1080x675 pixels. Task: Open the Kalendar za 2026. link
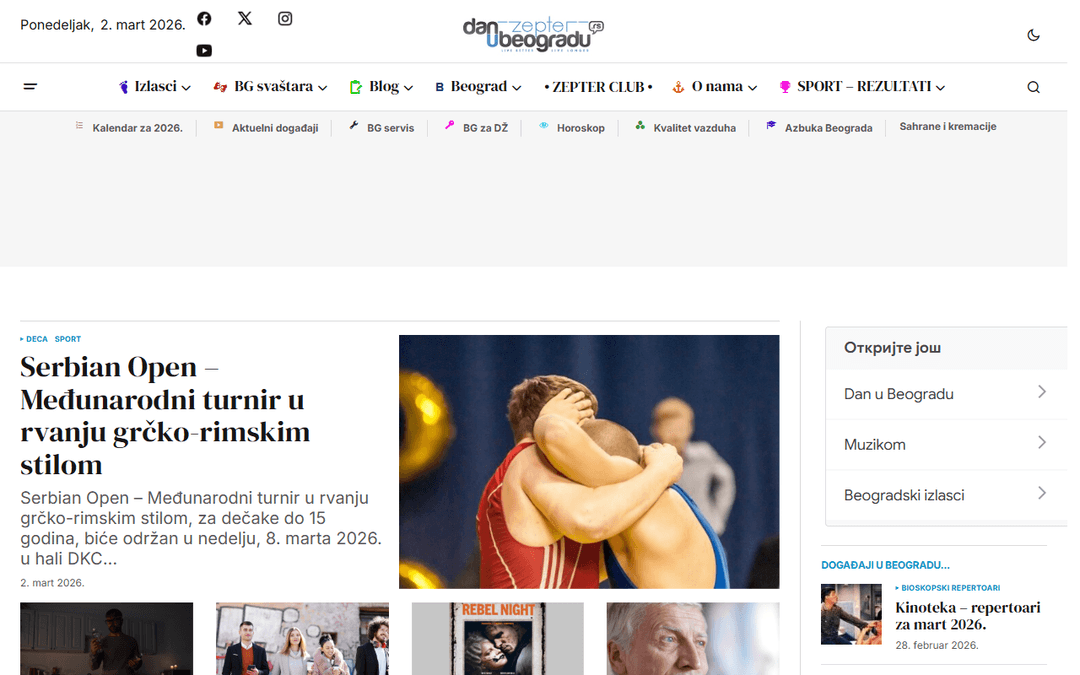point(138,128)
